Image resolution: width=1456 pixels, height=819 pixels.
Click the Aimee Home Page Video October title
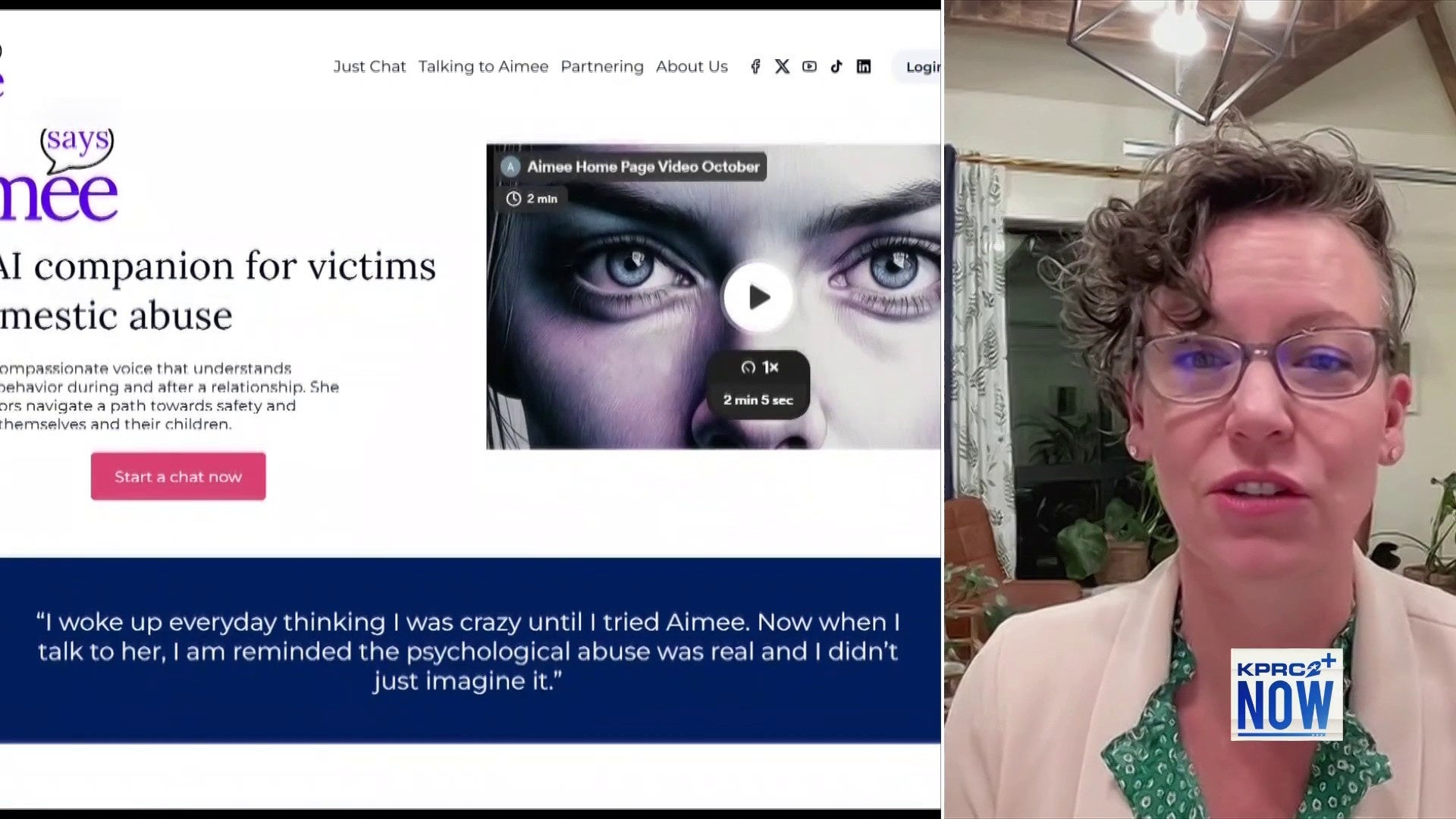(643, 167)
